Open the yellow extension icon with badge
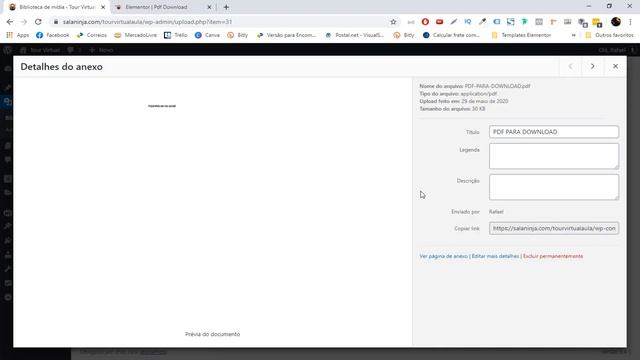The image size is (640, 360). tap(597, 22)
